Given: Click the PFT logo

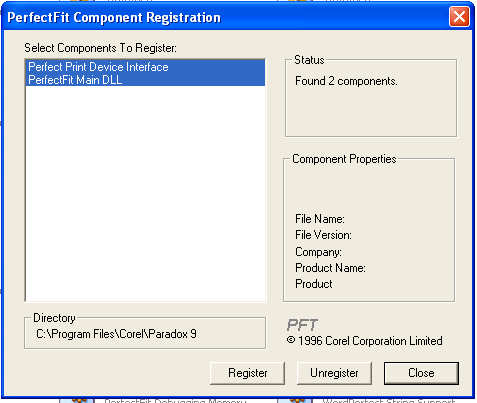Looking at the screenshot, I should (302, 325).
